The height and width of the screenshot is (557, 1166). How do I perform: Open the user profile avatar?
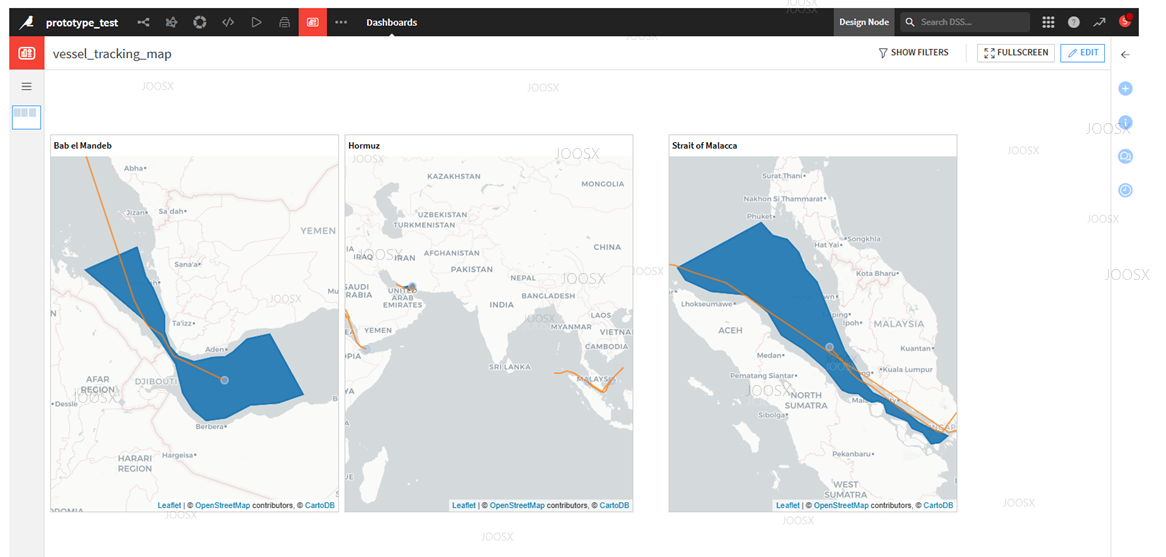[x=1125, y=22]
